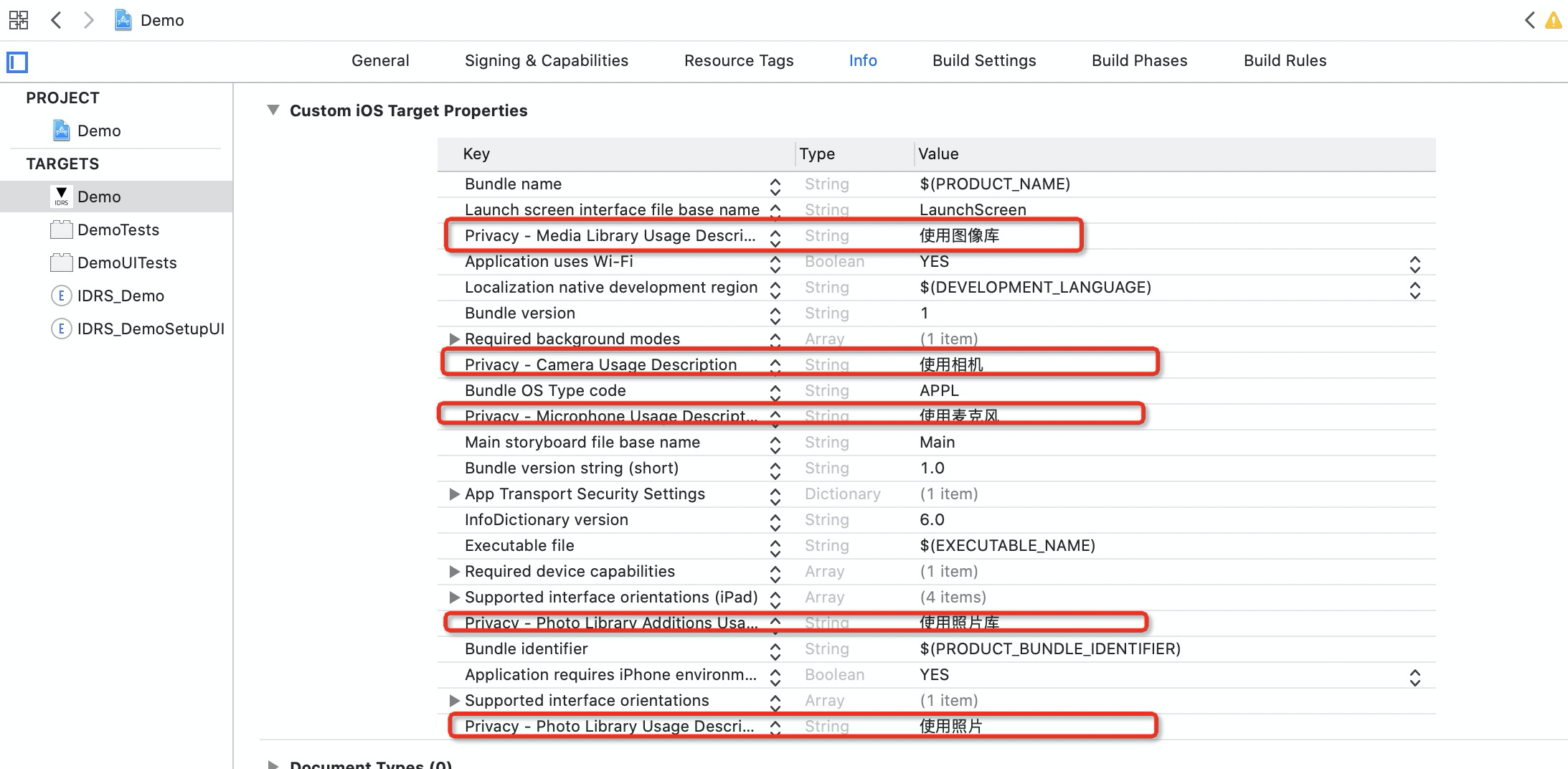Select the IDRS_Demo extension icon

62,296
